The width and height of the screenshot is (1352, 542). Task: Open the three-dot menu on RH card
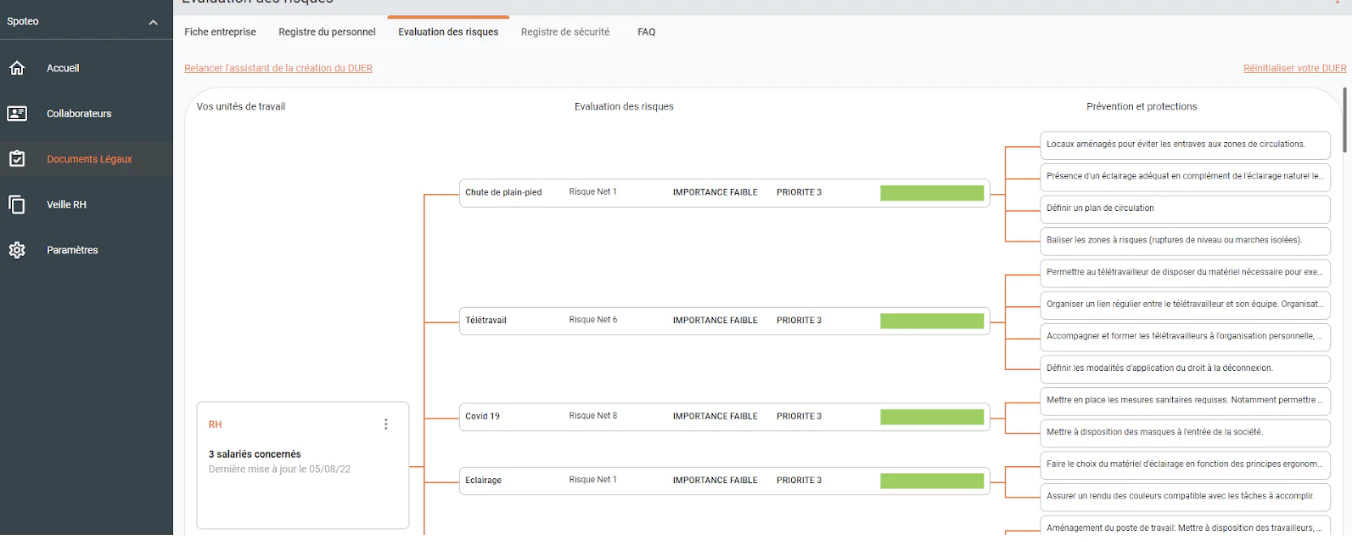(386, 424)
